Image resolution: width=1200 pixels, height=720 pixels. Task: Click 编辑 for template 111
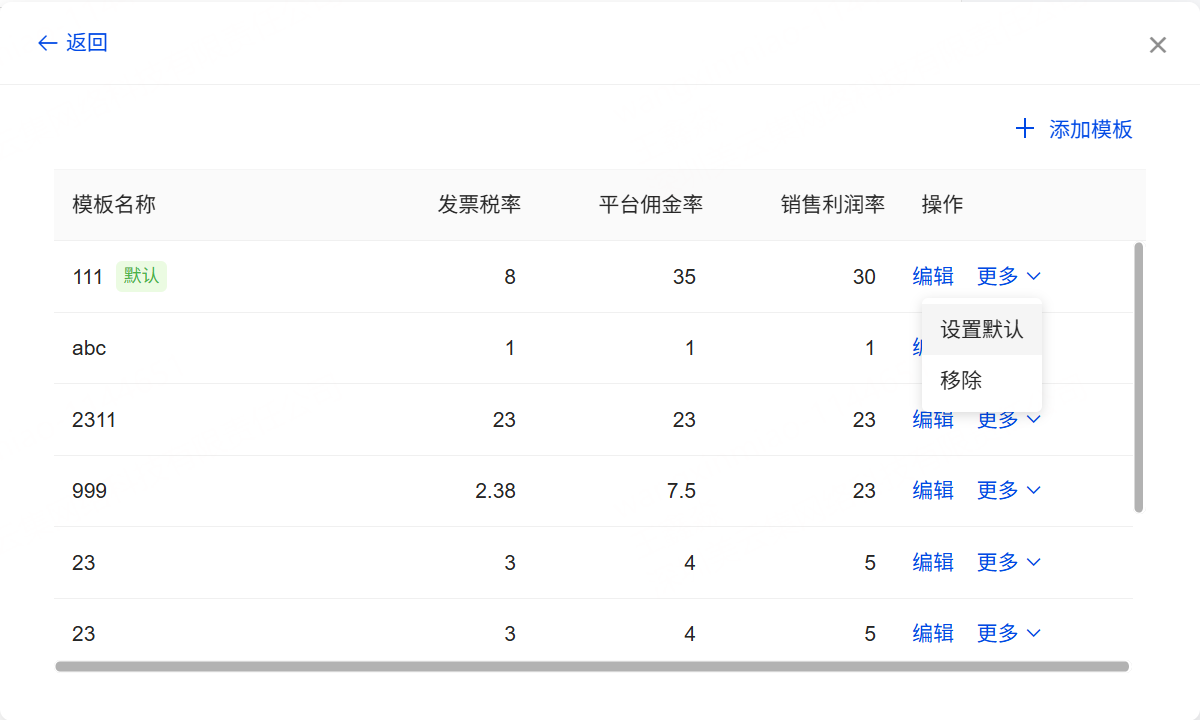[932, 277]
